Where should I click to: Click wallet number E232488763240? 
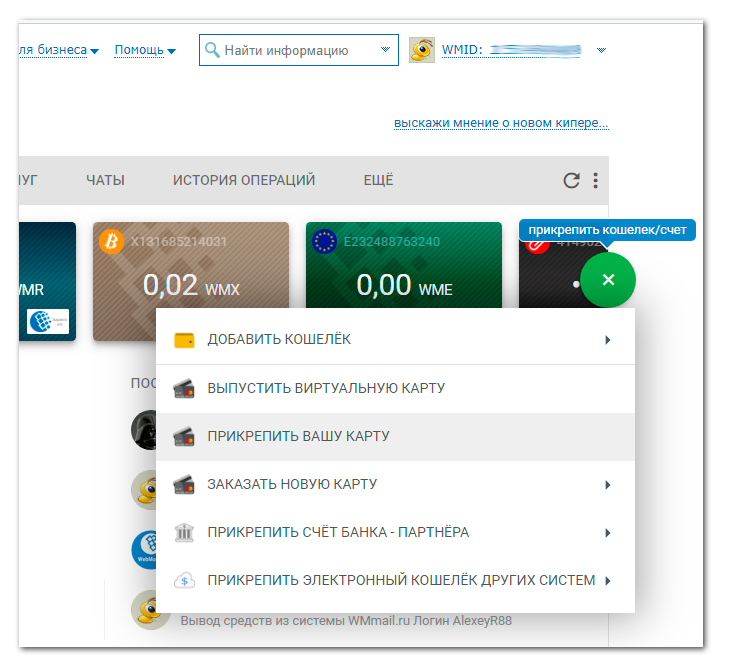[392, 242]
